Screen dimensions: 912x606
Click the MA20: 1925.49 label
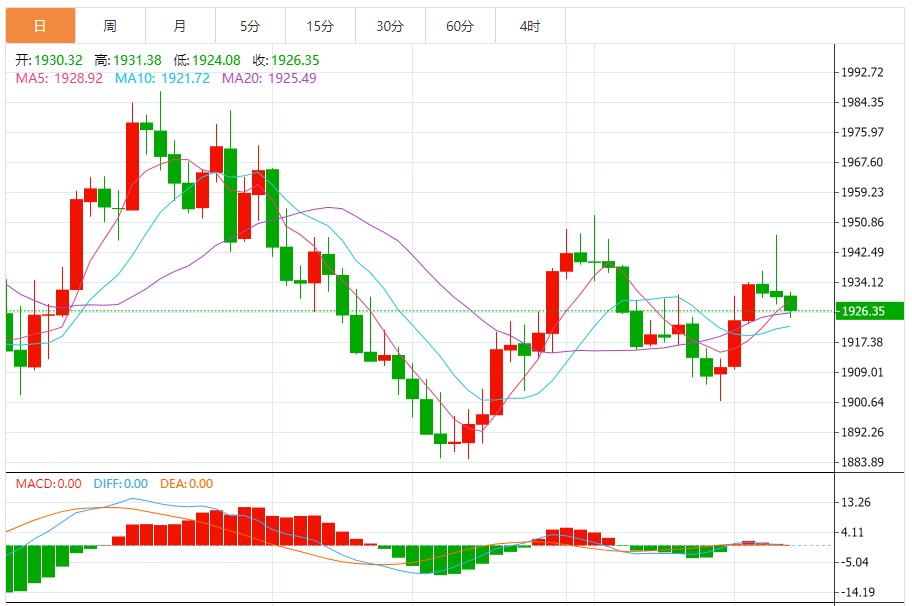pos(269,78)
